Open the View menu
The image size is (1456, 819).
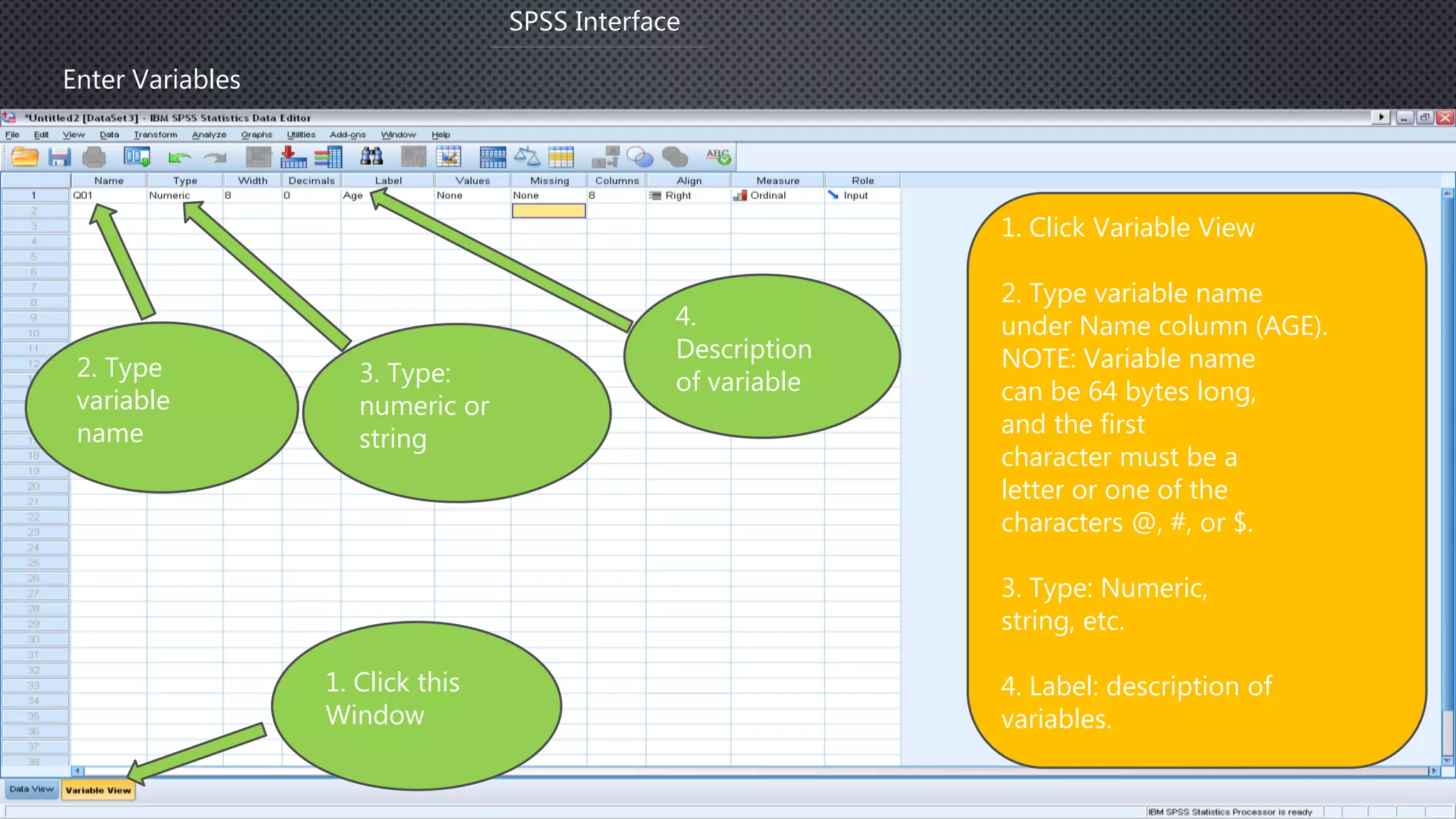click(73, 134)
